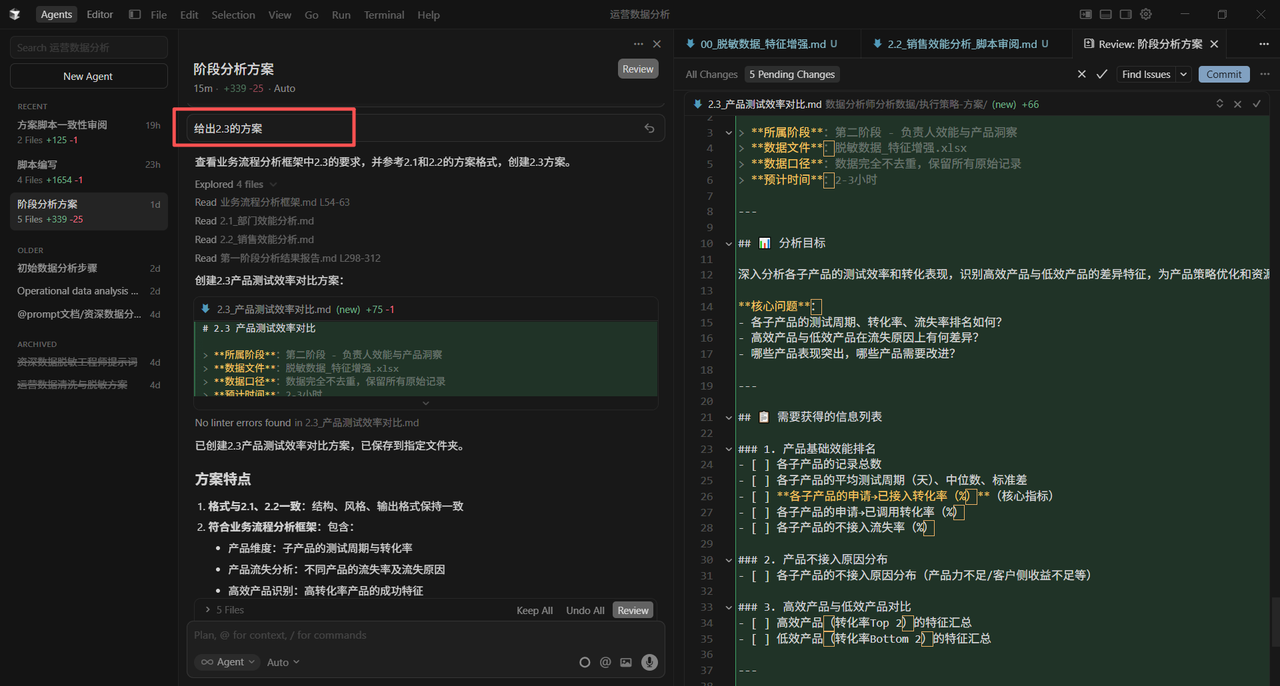Toggle the bottom panel layout icon
Image resolution: width=1280 pixels, height=686 pixels.
click(1106, 14)
